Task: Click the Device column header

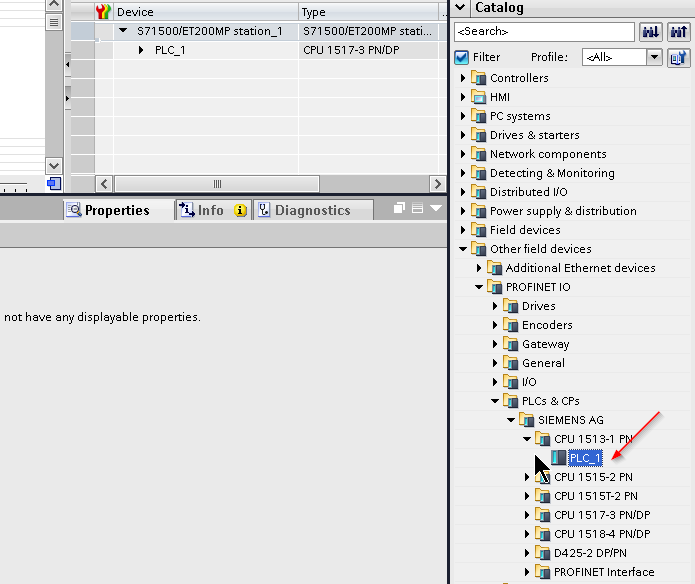Action: pyautogui.click(x=205, y=12)
